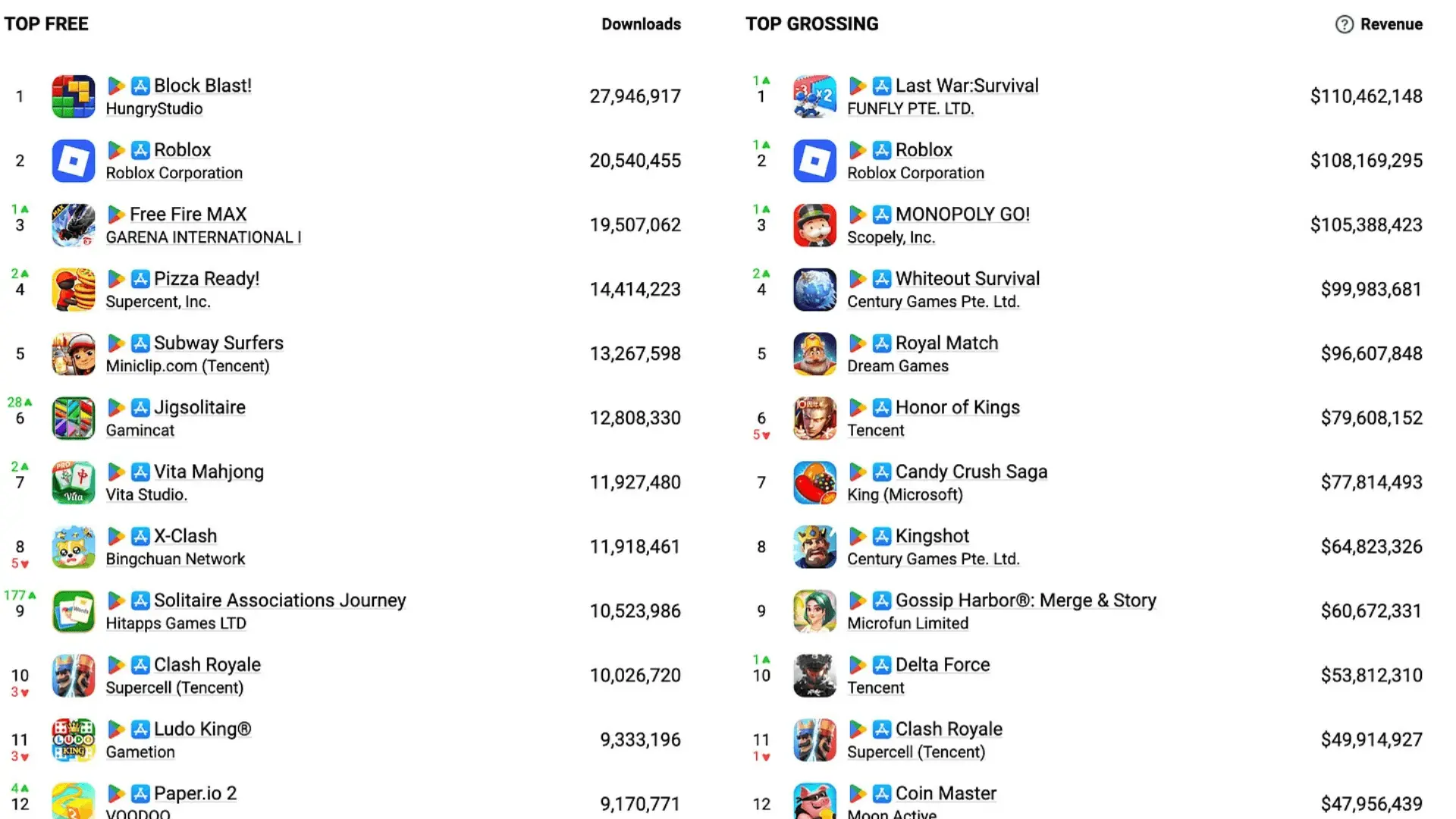Select the Google Play icon beside Coin Master
The width and height of the screenshot is (1456, 819).
[x=858, y=793]
